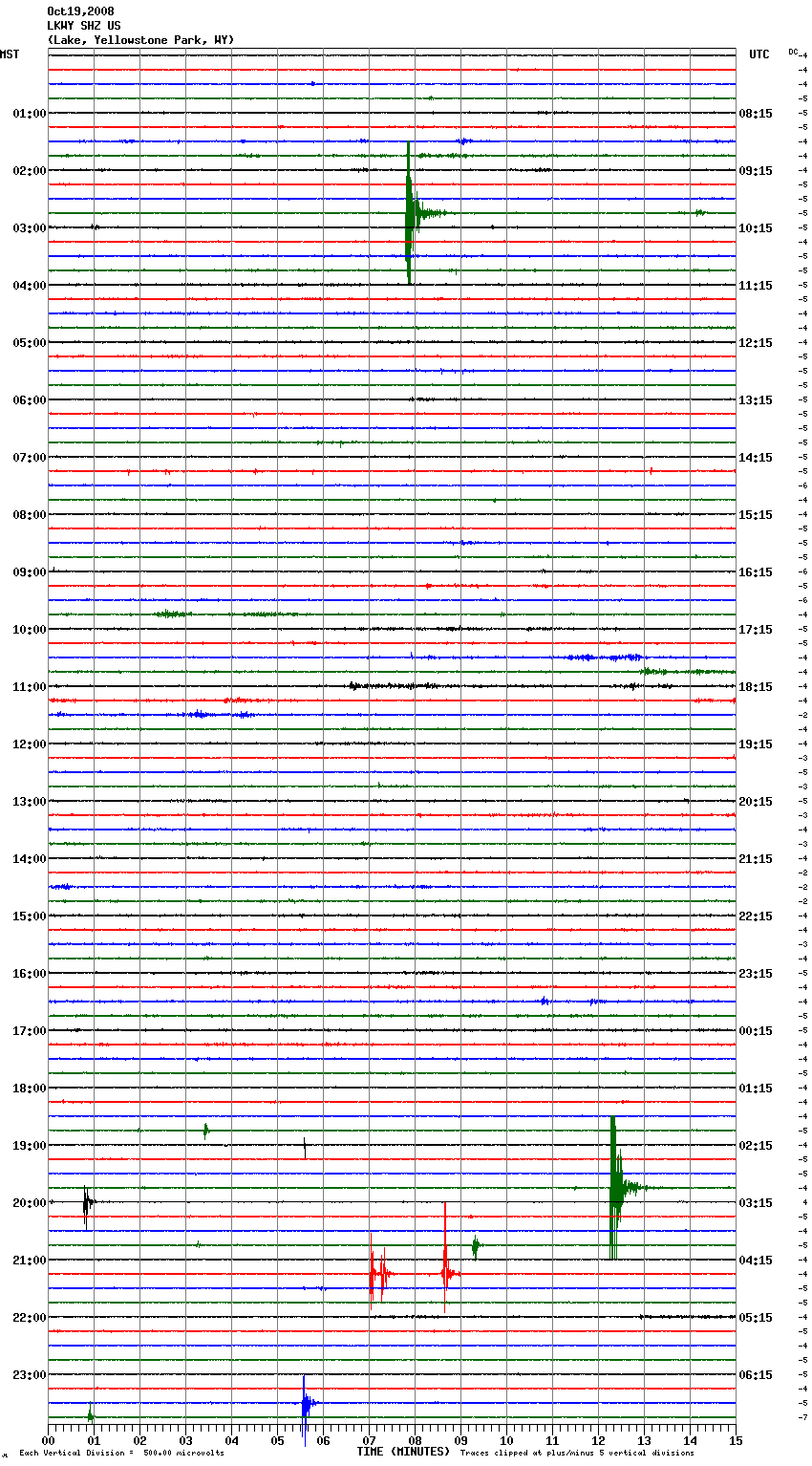Click the 23:15 UTC time label
Image resolution: width=812 pixels, height=1466 pixels.
(x=756, y=974)
